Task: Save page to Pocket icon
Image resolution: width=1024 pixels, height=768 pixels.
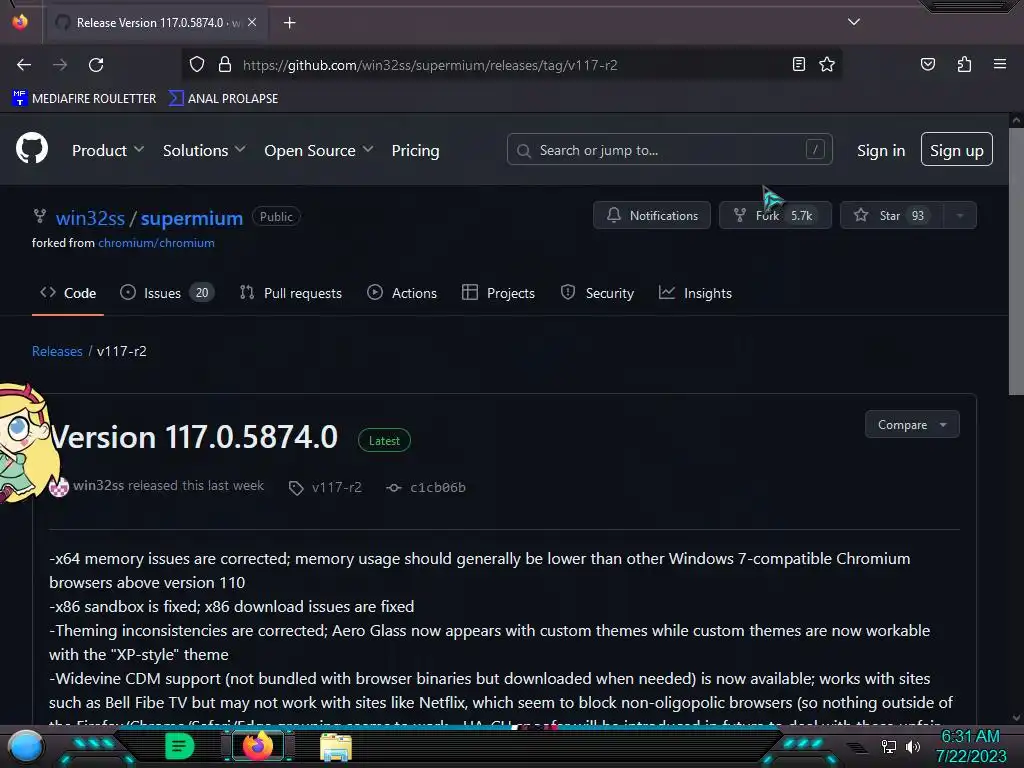Action: [x=927, y=65]
